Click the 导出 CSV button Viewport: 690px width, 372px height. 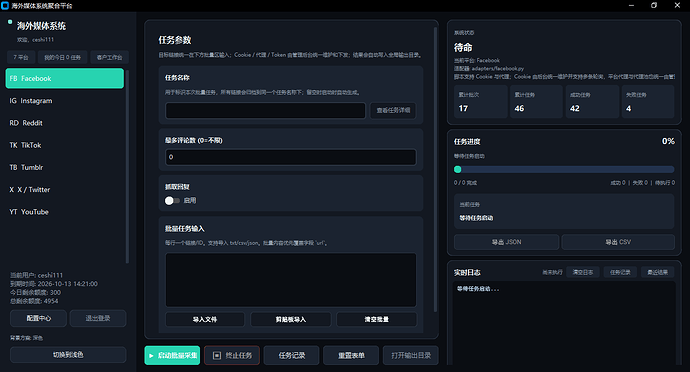[618, 242]
